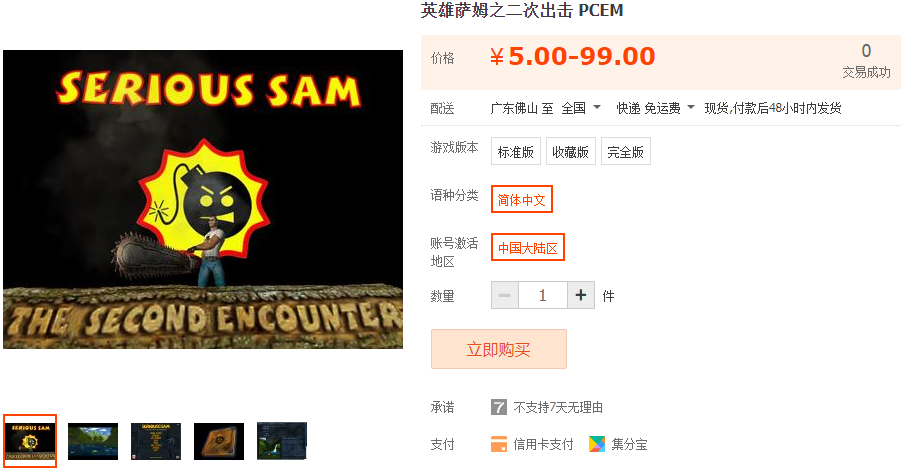Screen dimensions: 905x471
Task: Choose the 完全版 game version
Action: pos(626,151)
